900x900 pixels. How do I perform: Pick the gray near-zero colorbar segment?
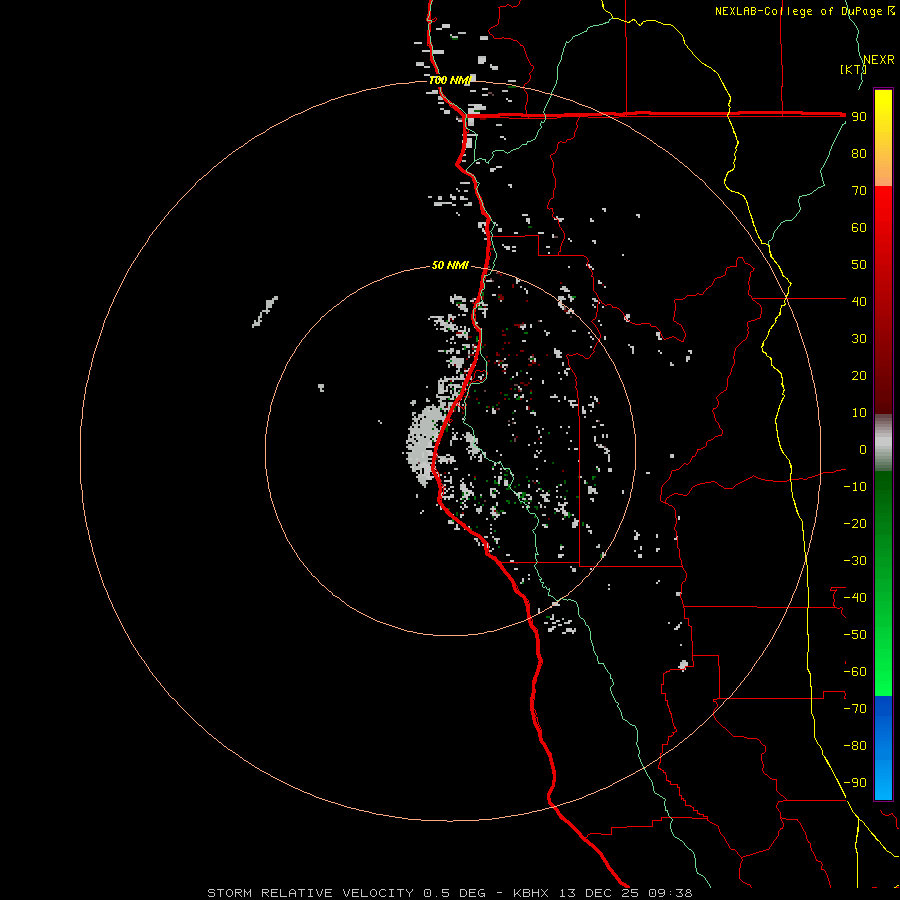coord(883,443)
